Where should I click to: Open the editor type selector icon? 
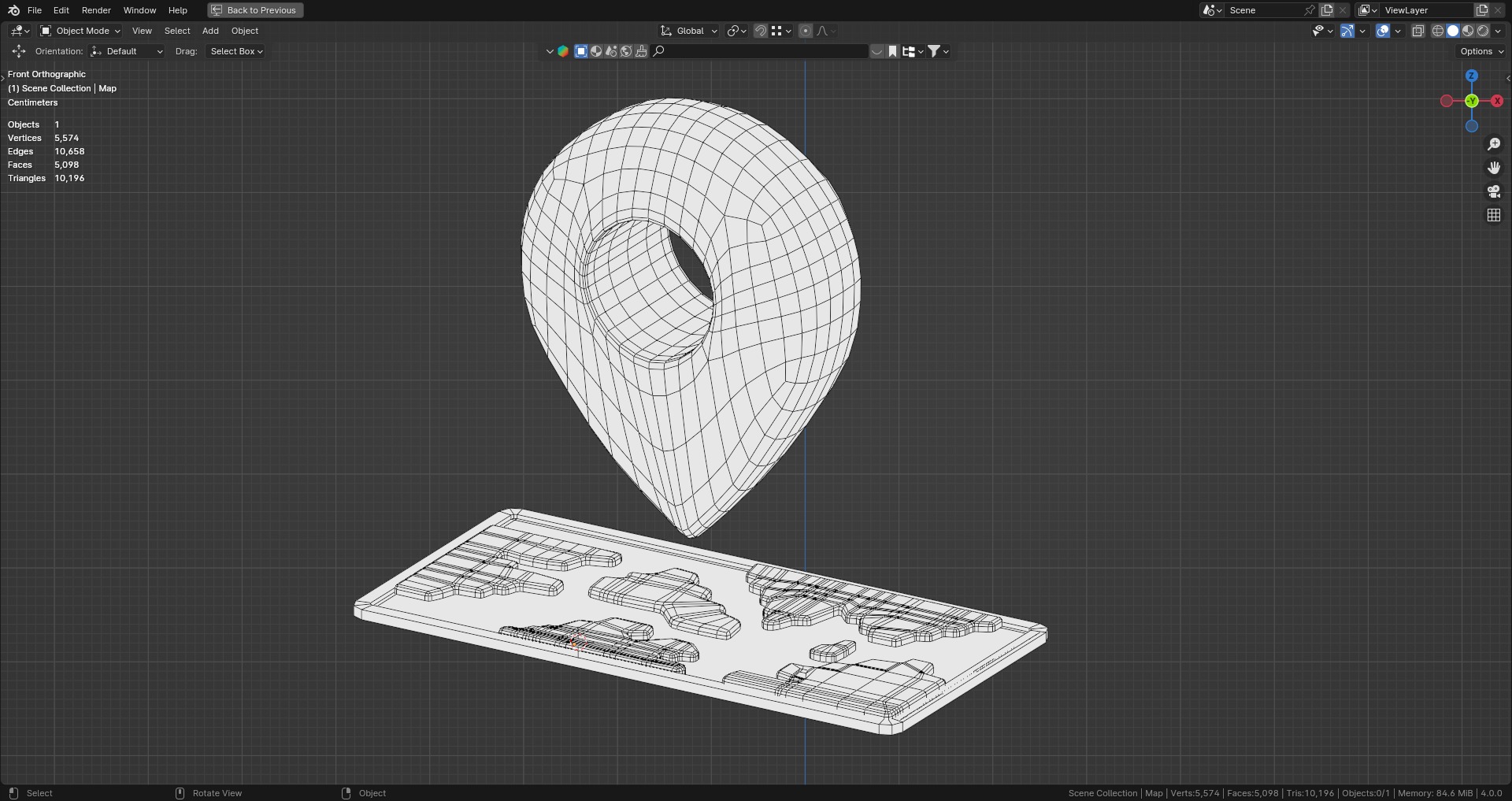click(20, 31)
